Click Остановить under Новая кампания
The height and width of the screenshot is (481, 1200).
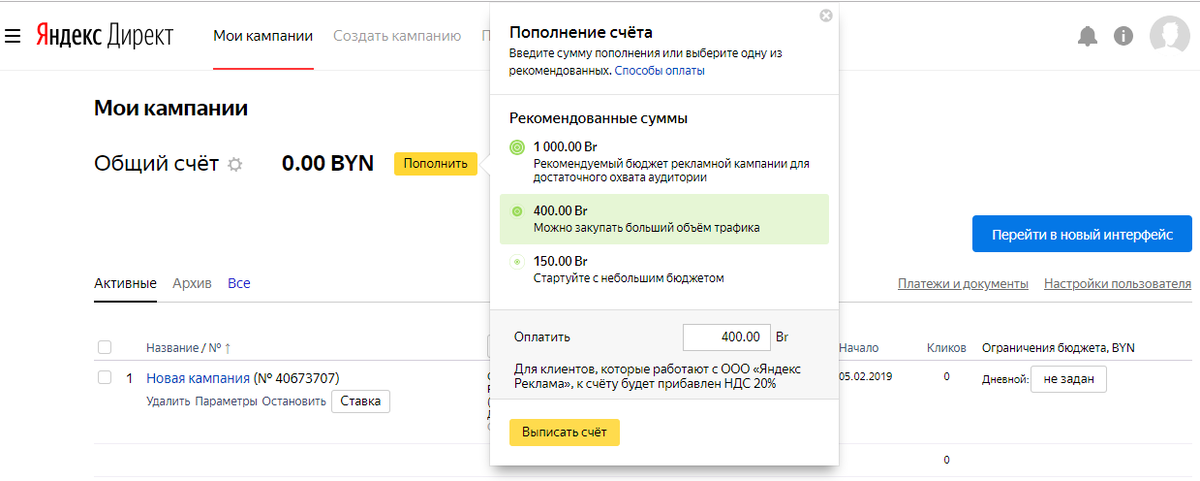tap(294, 401)
